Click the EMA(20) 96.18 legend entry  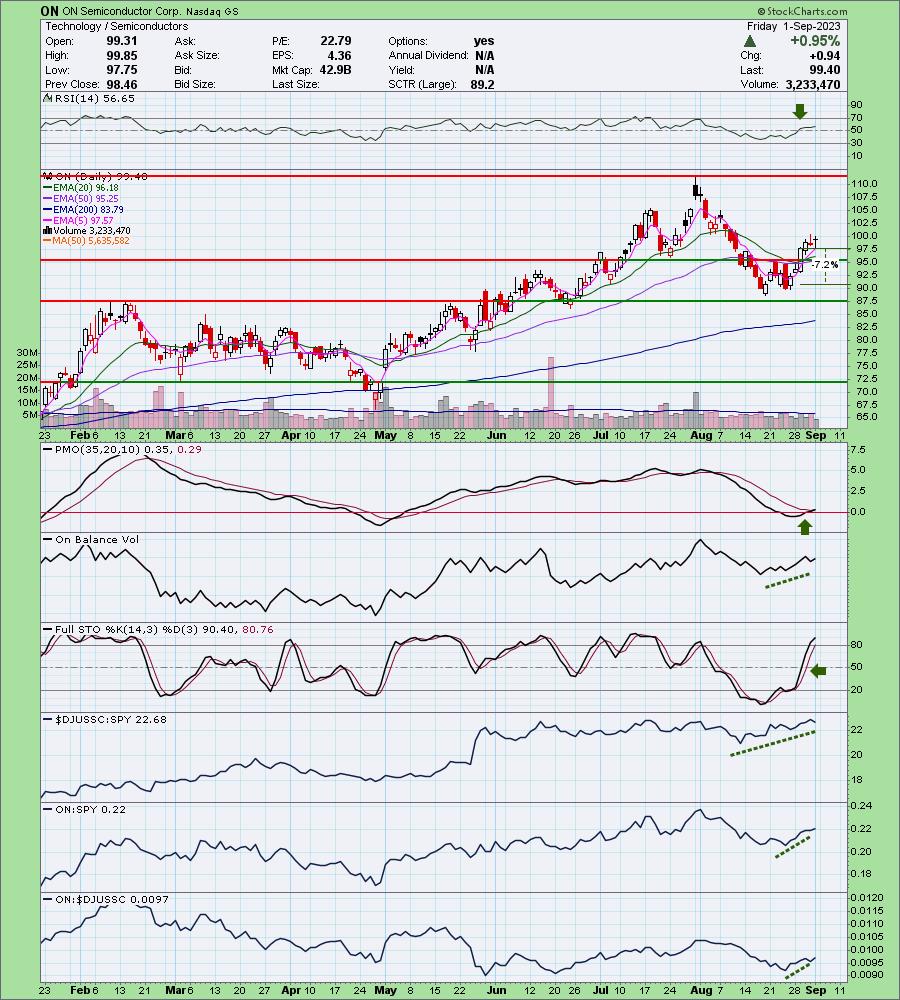point(81,188)
